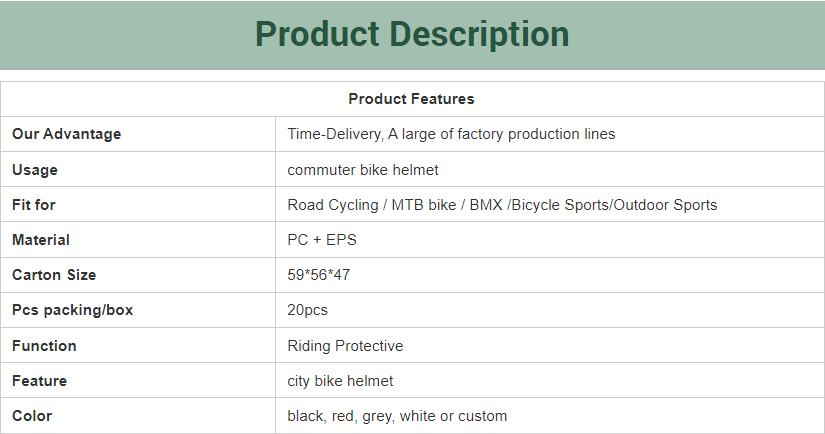Select the Road Cycling / MTB bike text
Viewport: 825px width, 434px height.
[371, 205]
